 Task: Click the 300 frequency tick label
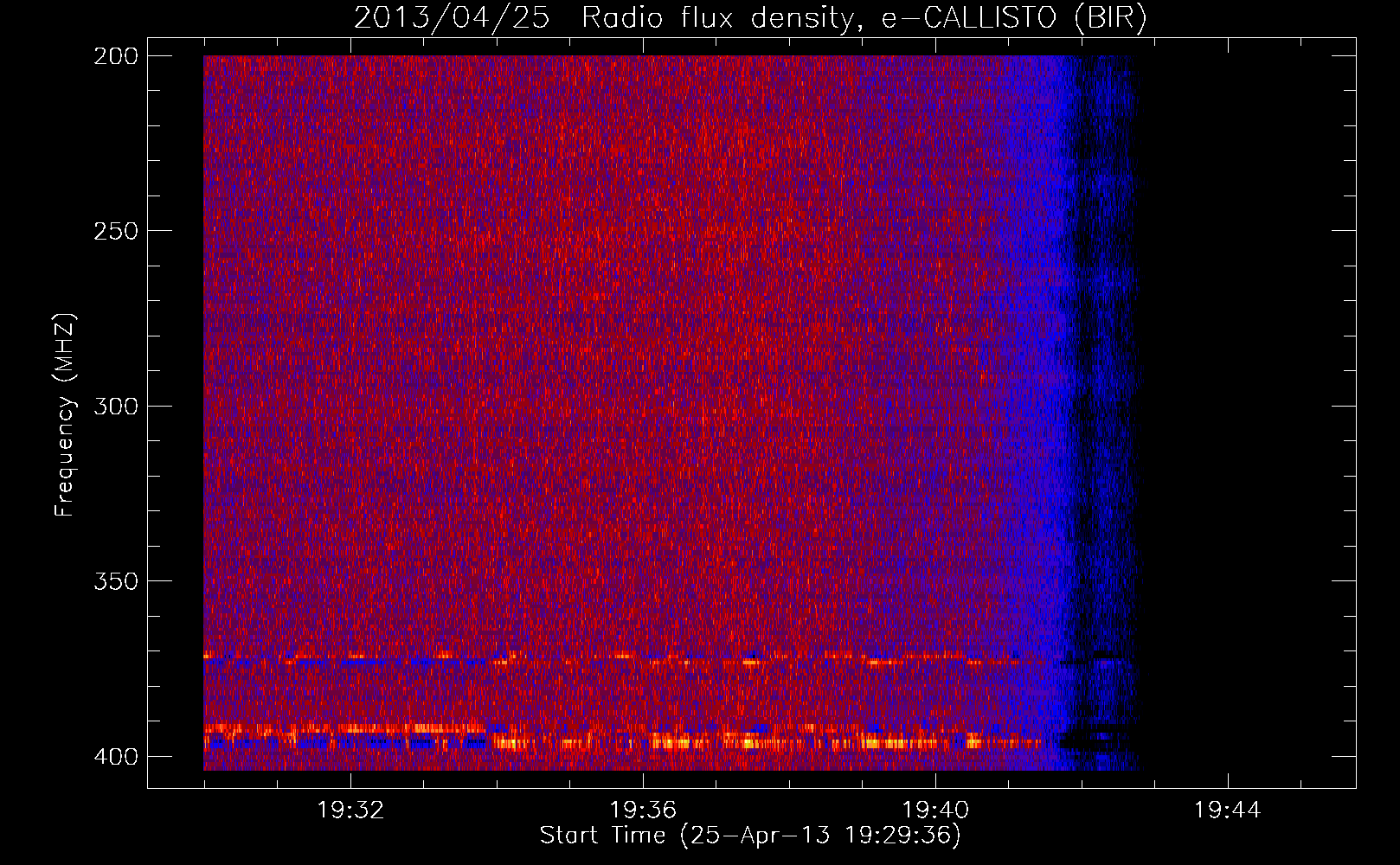point(116,406)
